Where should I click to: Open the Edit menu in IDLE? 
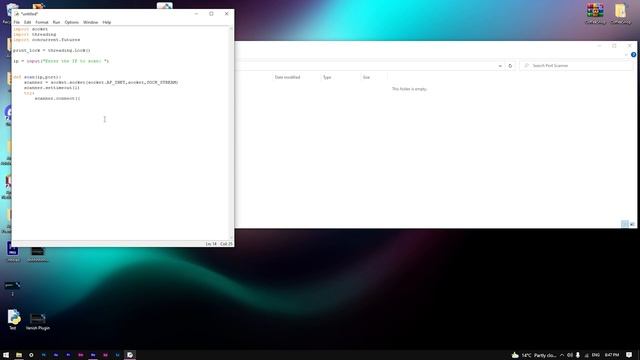click(x=27, y=22)
